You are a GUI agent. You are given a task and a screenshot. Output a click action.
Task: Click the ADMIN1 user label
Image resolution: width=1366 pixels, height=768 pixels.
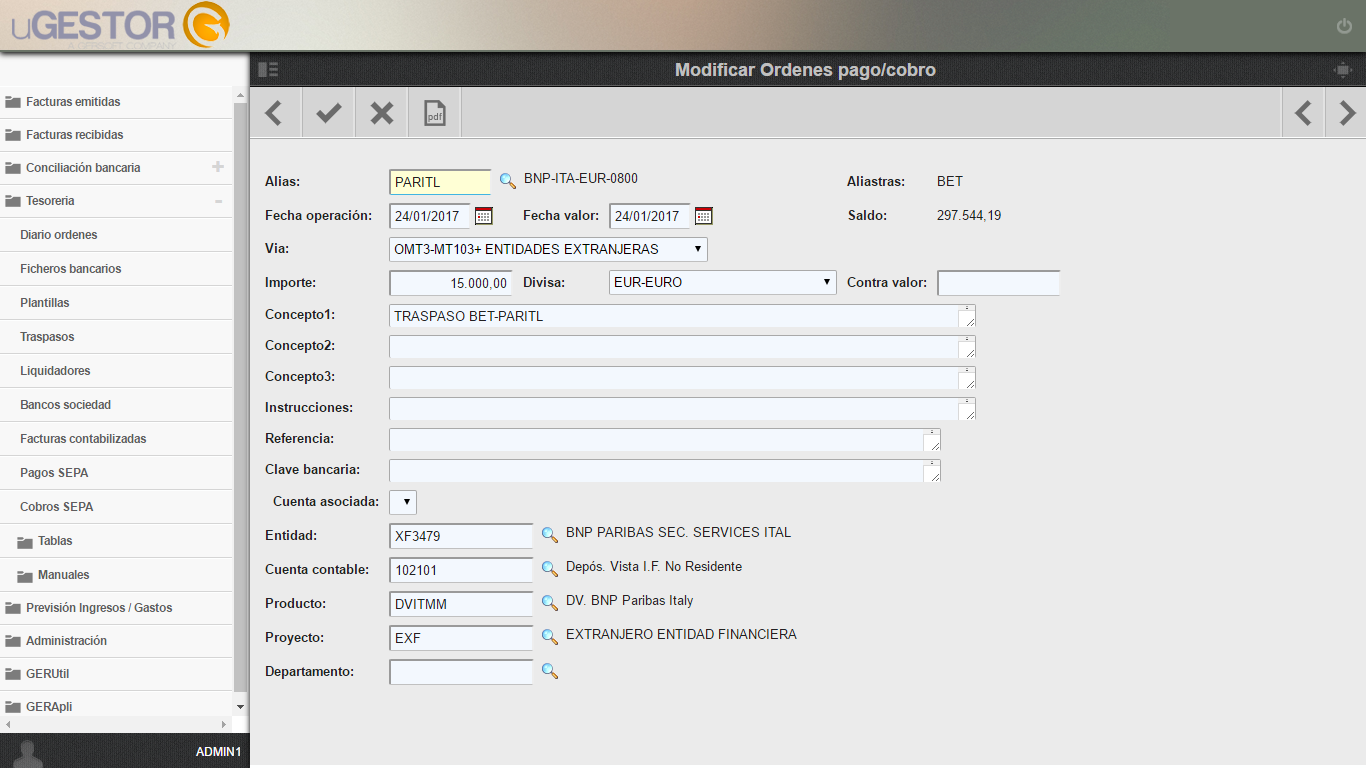coord(218,751)
